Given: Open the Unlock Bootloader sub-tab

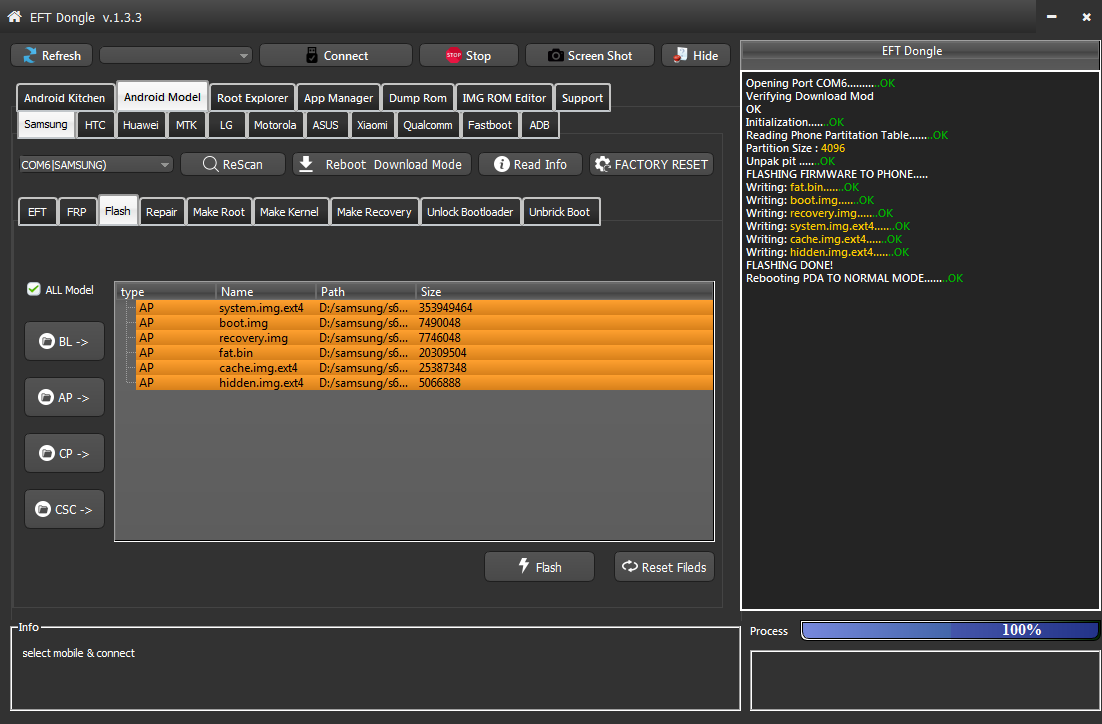Looking at the screenshot, I should [469, 212].
